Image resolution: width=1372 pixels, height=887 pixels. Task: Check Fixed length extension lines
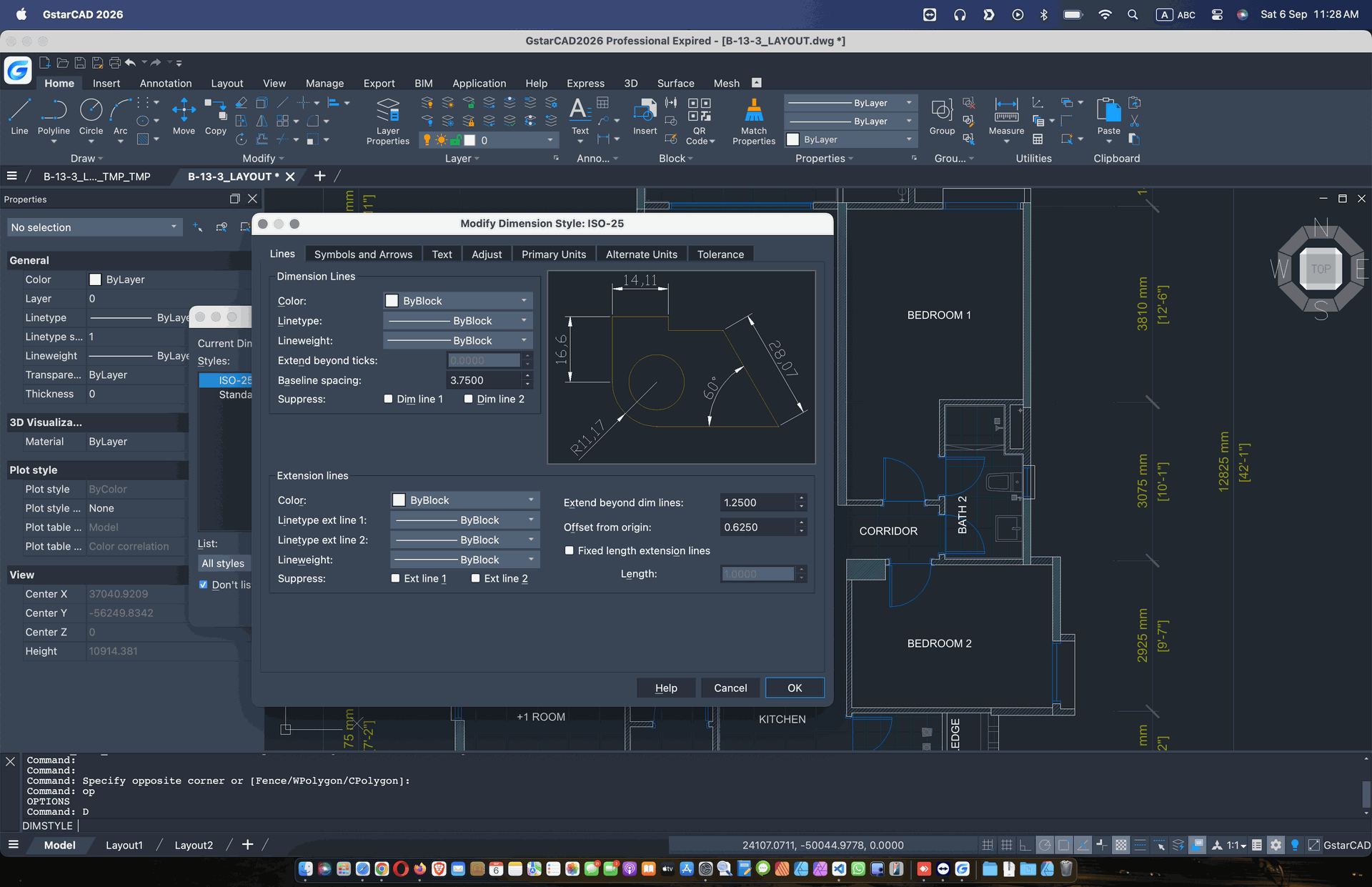pos(570,550)
